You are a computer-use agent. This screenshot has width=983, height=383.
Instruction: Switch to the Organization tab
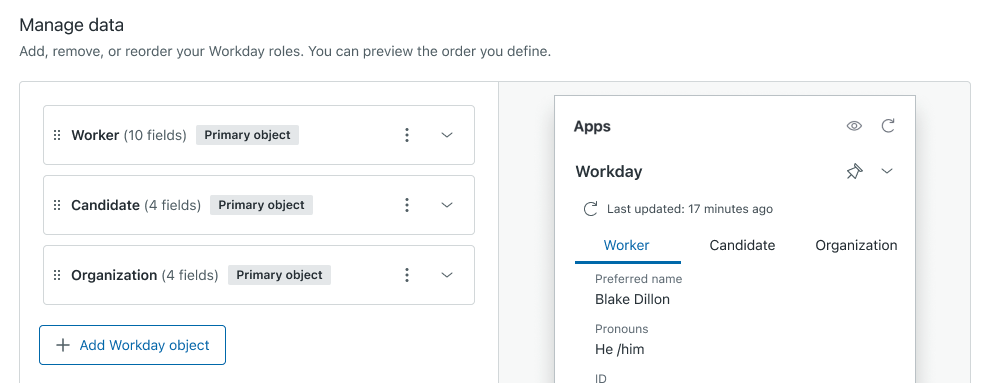pyautogui.click(x=856, y=245)
